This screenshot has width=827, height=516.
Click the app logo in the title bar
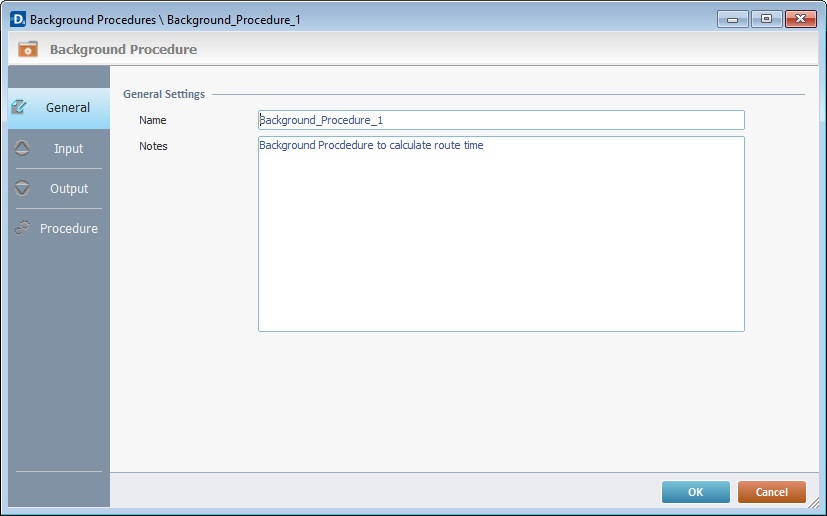click(17, 19)
